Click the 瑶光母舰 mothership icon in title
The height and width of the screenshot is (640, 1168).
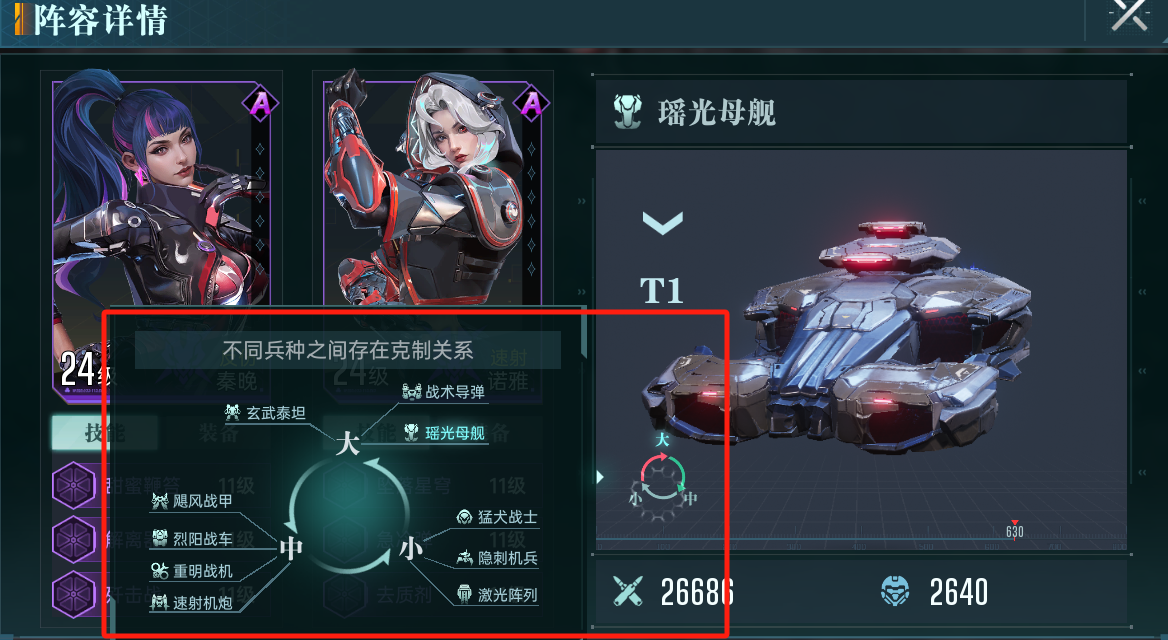click(x=627, y=112)
